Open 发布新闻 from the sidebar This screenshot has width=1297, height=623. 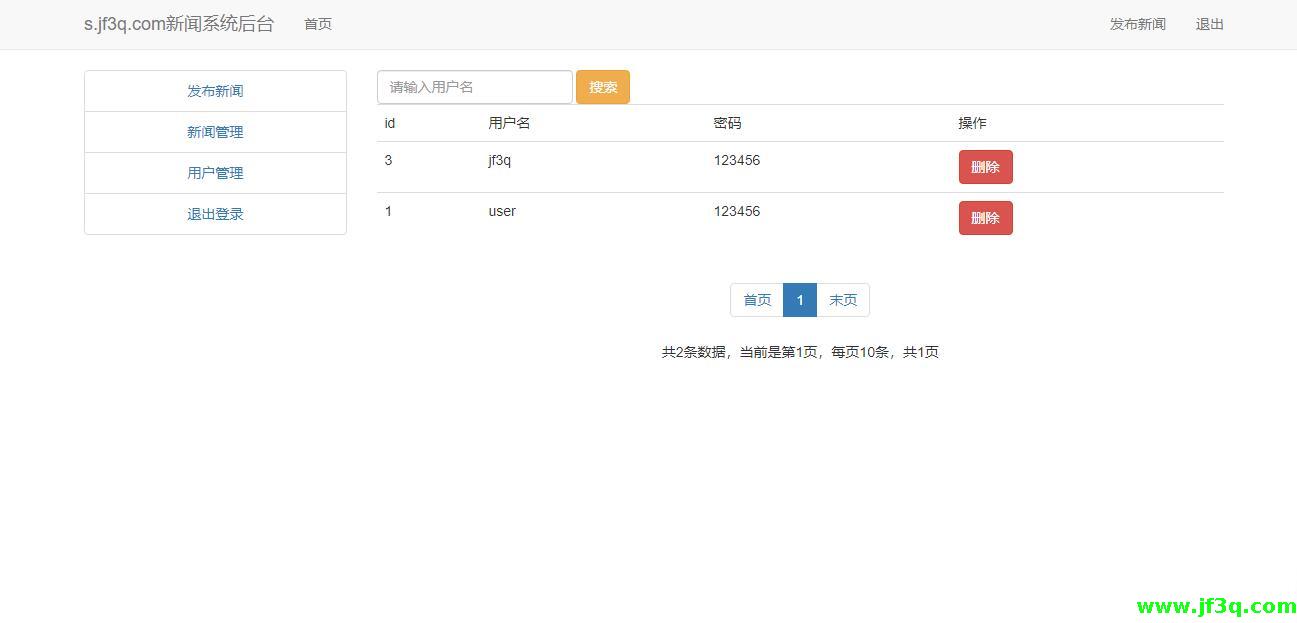[x=215, y=90]
